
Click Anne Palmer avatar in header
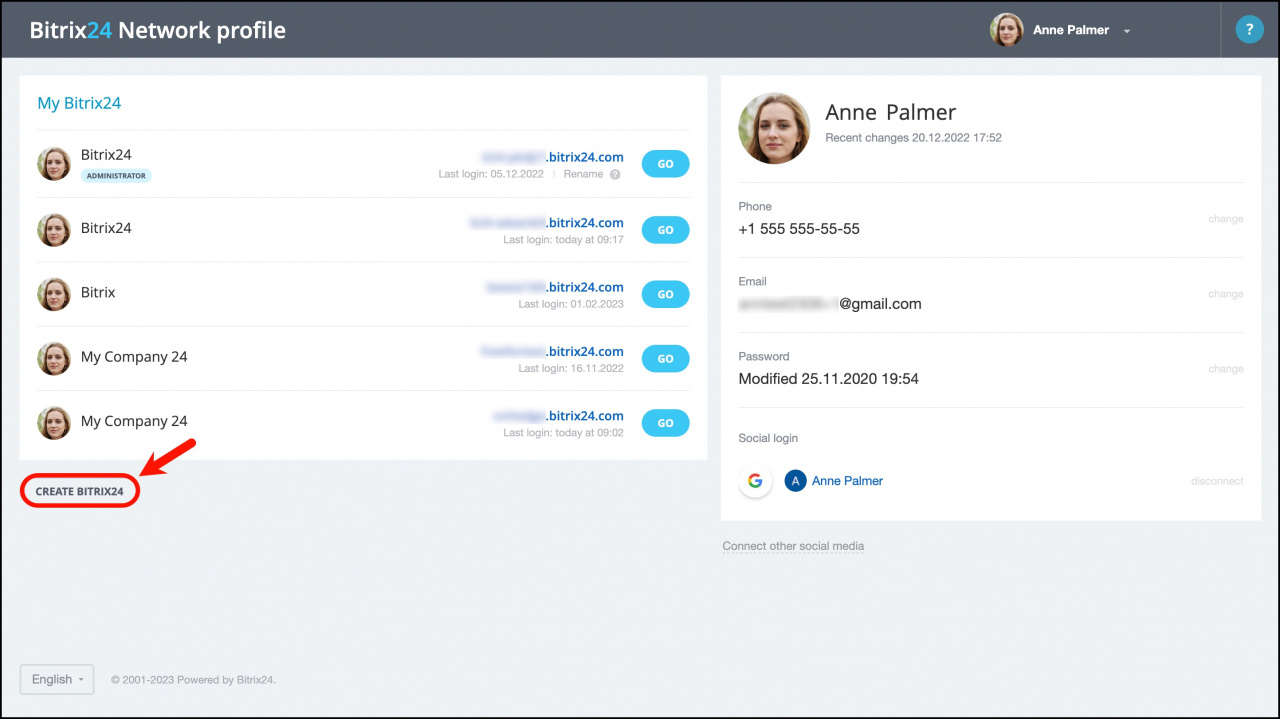1007,30
